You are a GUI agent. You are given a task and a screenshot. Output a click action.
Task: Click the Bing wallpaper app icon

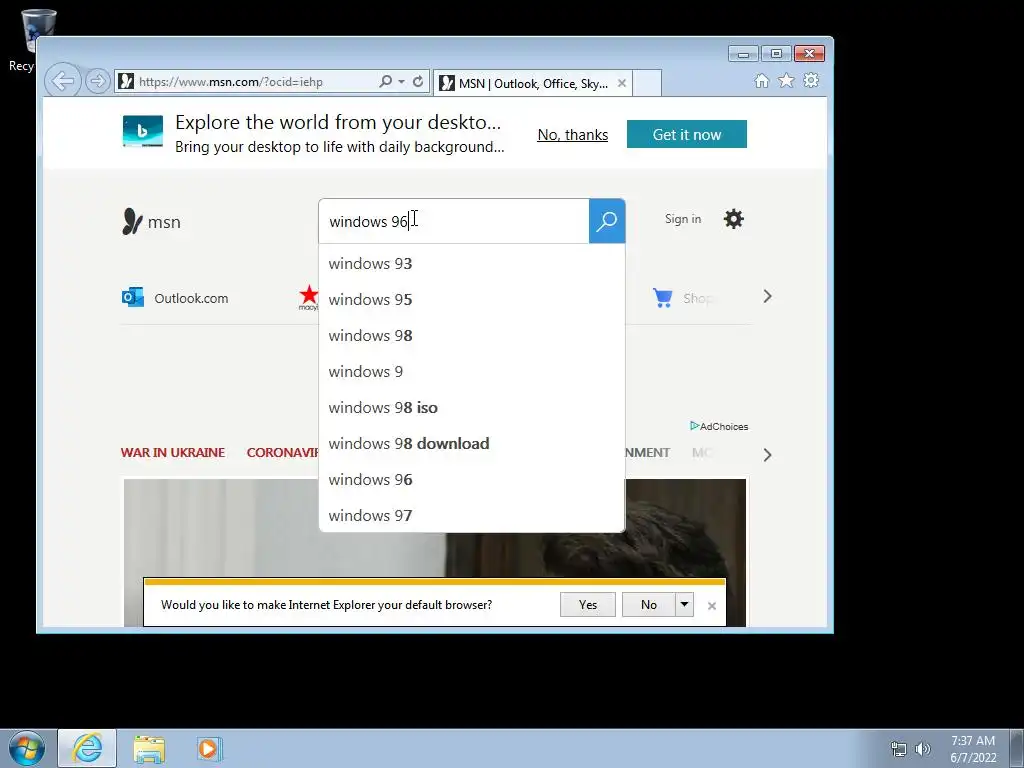pos(142,131)
